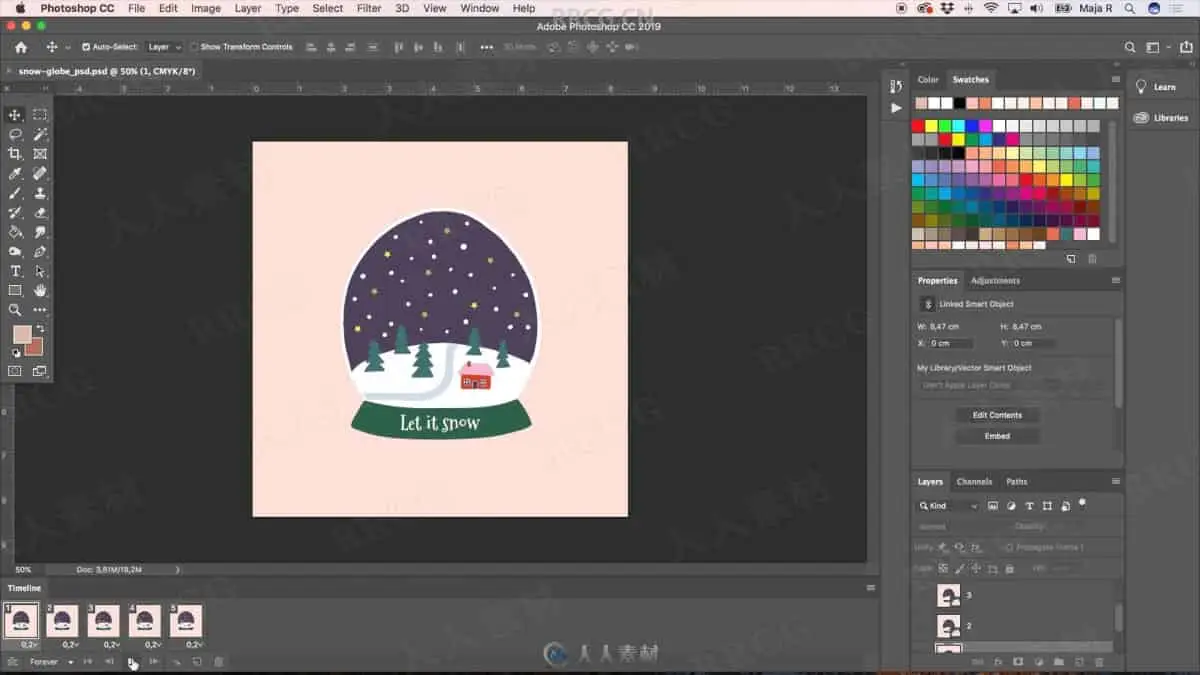Open Swatches panel options menu
The height and width of the screenshot is (675, 1200).
tap(1116, 80)
